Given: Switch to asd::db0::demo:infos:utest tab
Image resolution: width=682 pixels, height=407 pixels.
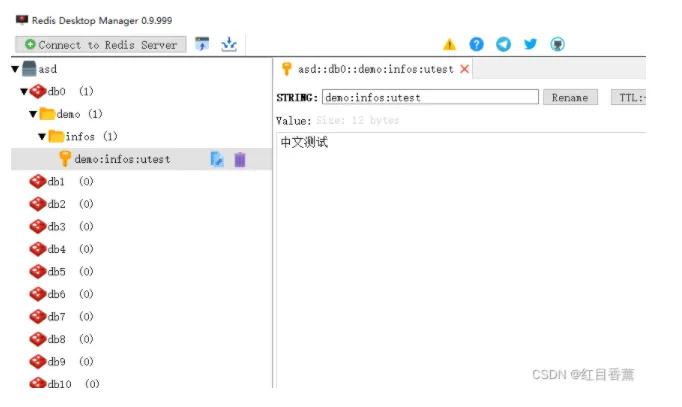Looking at the screenshot, I should point(375,69).
